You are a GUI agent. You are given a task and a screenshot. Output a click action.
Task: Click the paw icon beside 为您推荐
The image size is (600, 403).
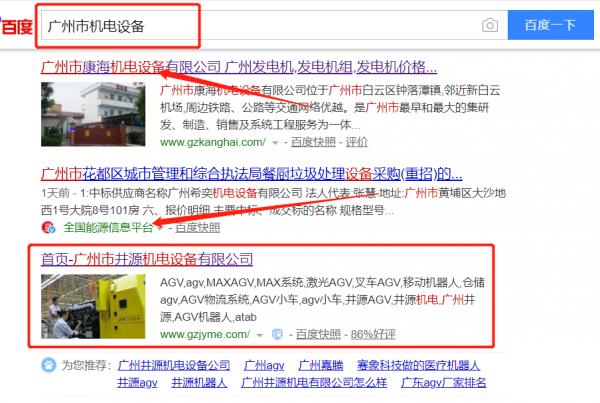click(x=47, y=365)
